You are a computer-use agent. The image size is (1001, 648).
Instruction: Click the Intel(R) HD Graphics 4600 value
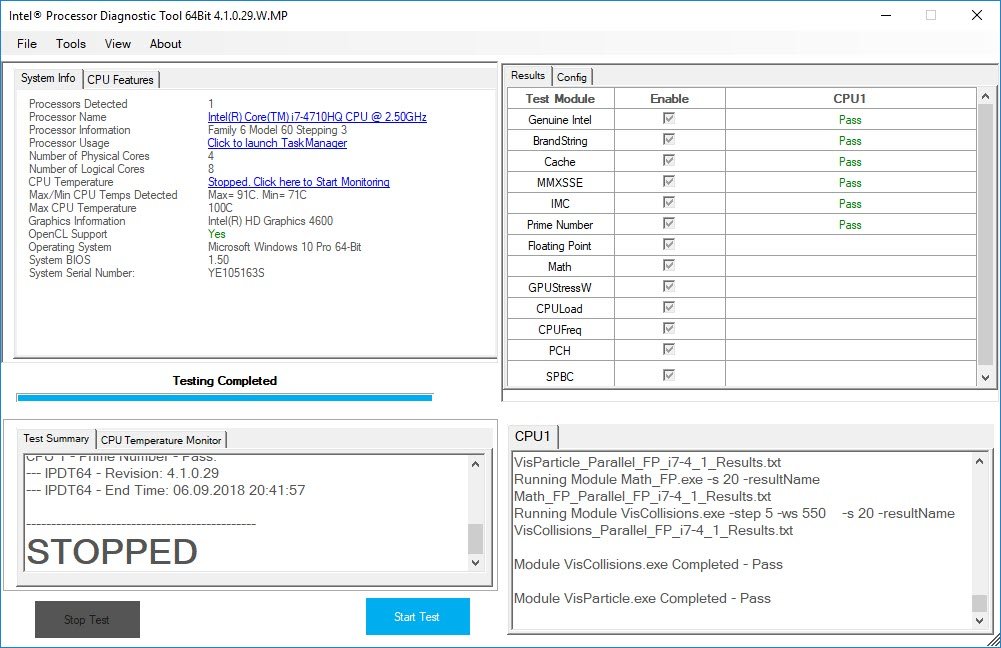pos(271,221)
